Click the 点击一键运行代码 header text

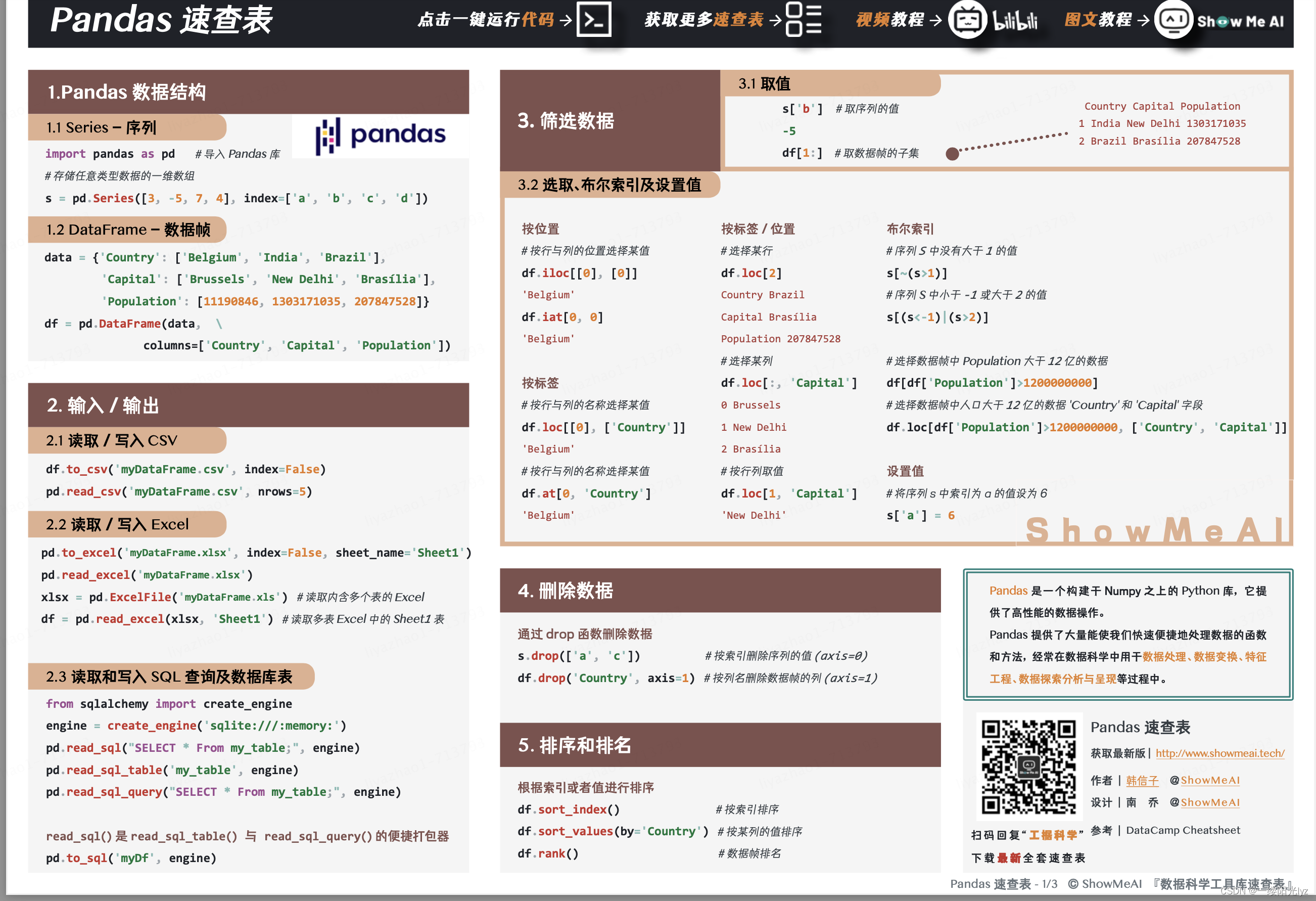tap(485, 20)
